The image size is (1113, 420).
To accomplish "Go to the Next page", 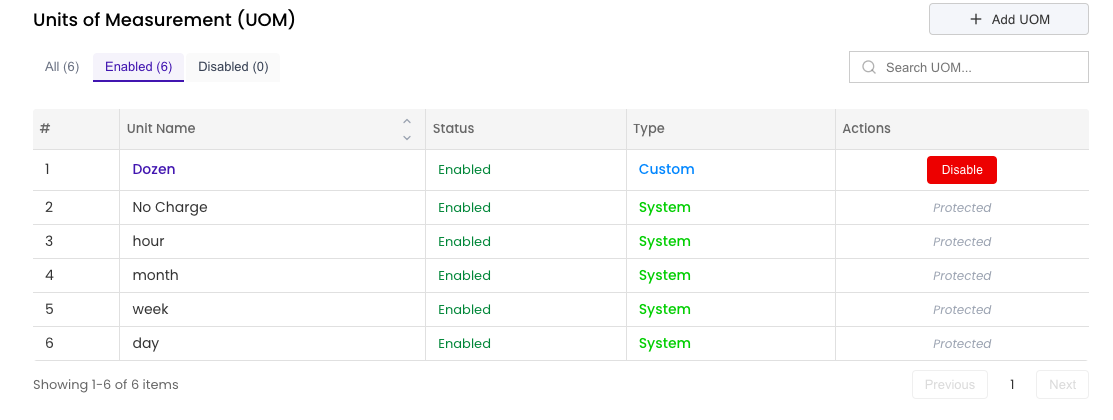I will tap(1062, 385).
